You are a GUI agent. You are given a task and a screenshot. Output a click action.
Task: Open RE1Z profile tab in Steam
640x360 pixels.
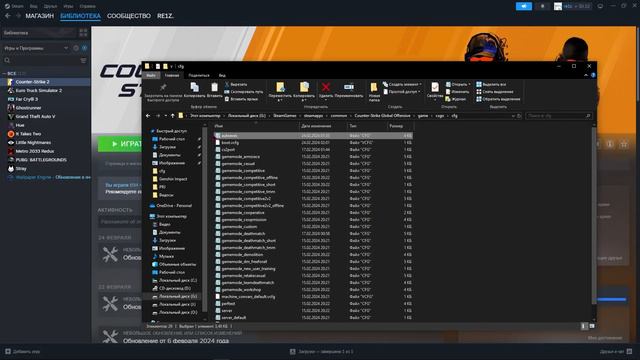[x=165, y=16]
